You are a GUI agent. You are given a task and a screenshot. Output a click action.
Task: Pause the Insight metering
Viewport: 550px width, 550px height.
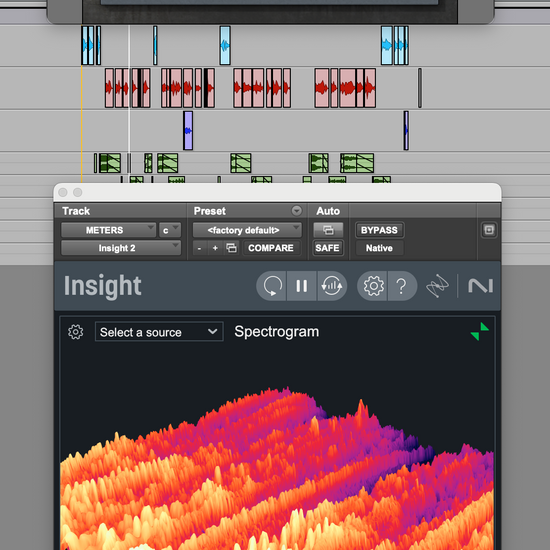point(302,286)
